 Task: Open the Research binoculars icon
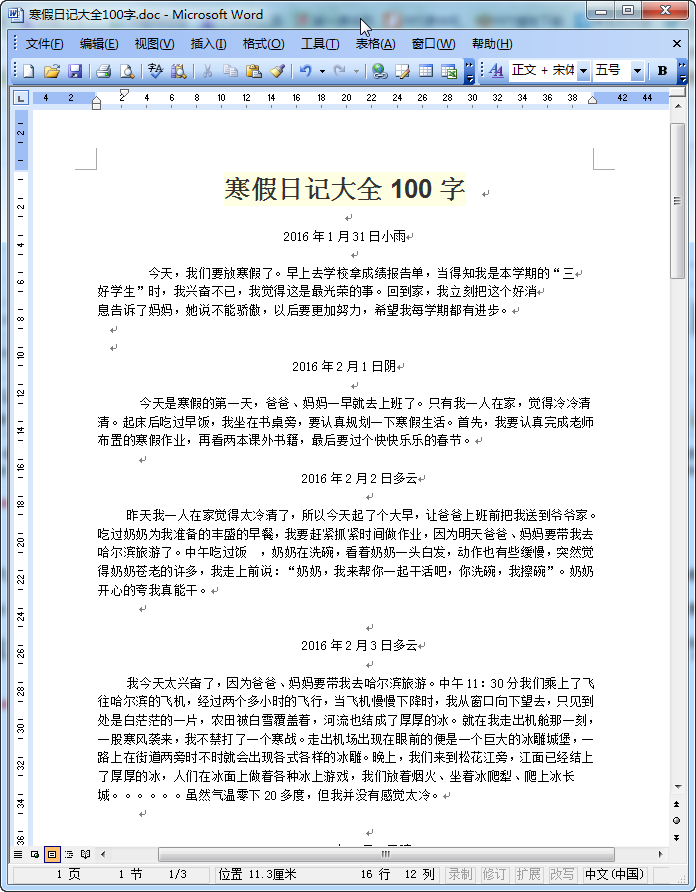pyautogui.click(x=179, y=71)
